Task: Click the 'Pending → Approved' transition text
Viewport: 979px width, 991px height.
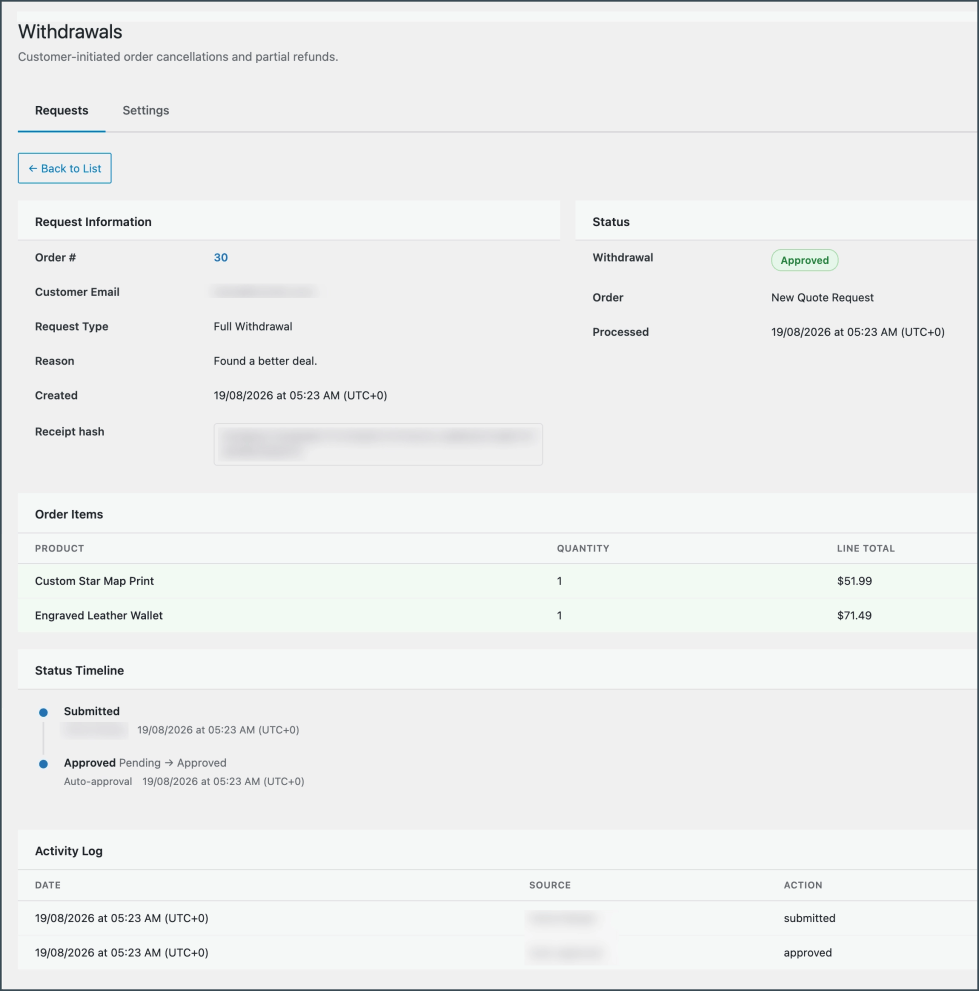Action: (x=173, y=763)
